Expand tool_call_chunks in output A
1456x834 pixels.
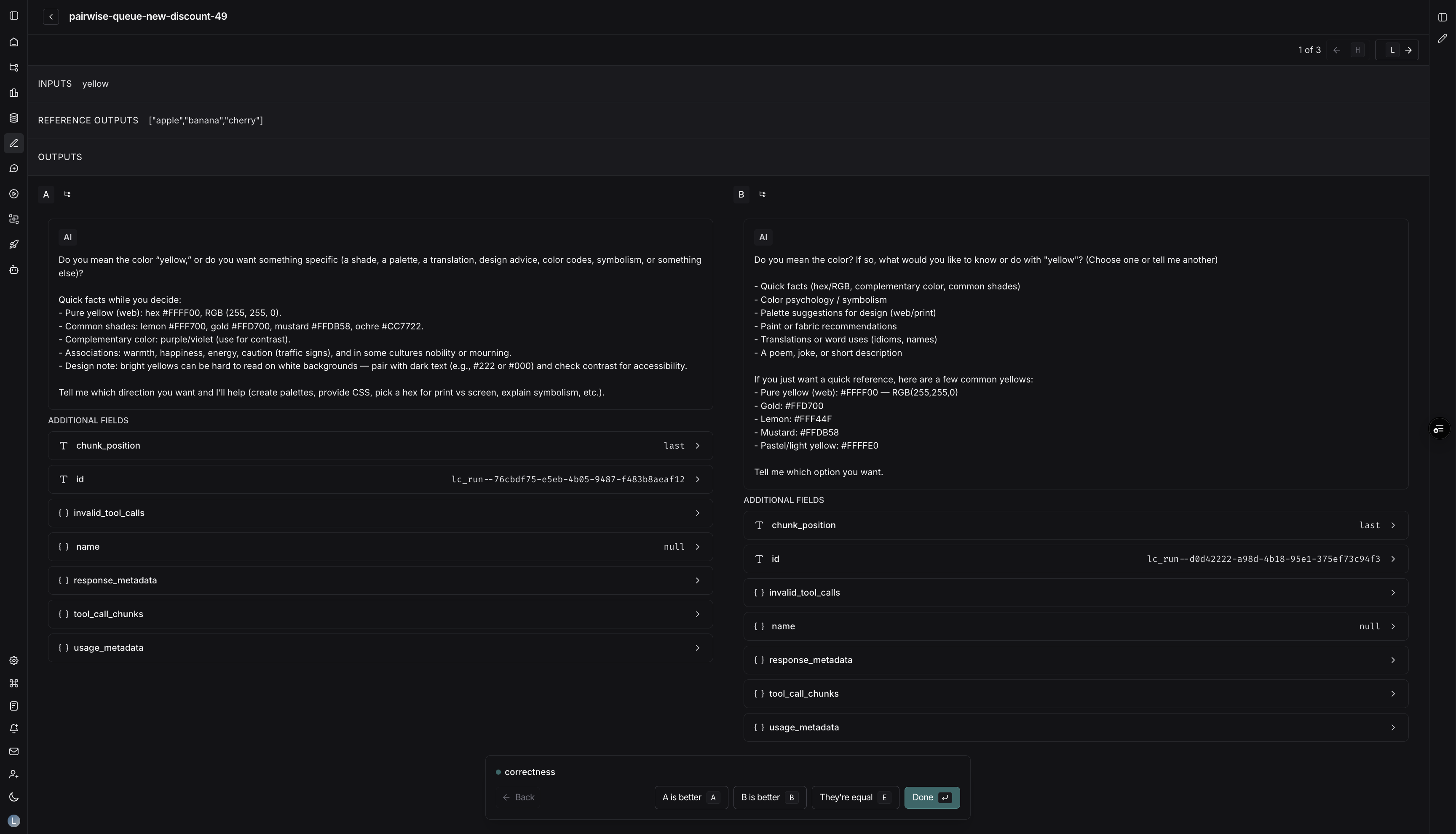tap(380, 613)
